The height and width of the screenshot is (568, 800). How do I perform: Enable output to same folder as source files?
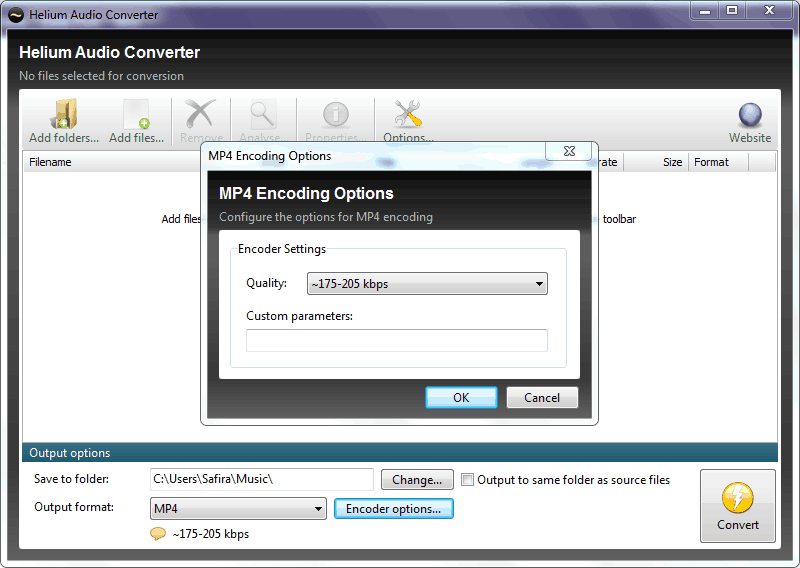click(x=467, y=480)
